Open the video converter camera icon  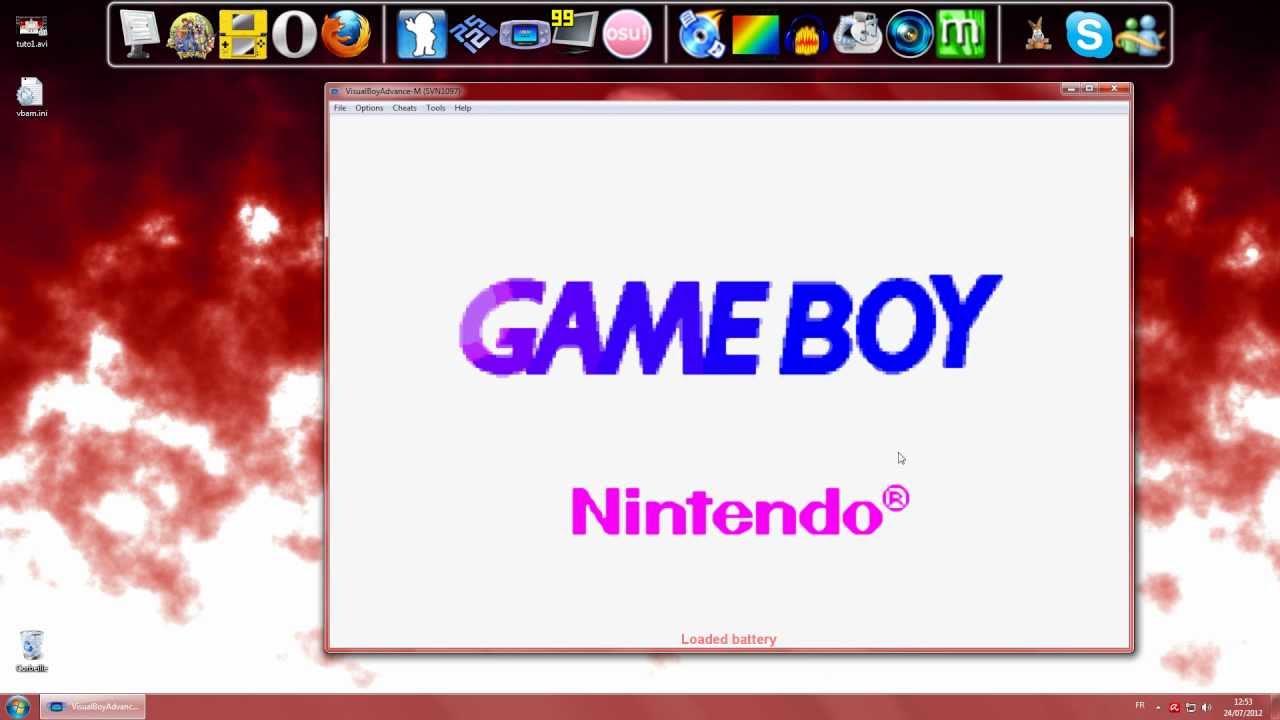click(x=858, y=35)
